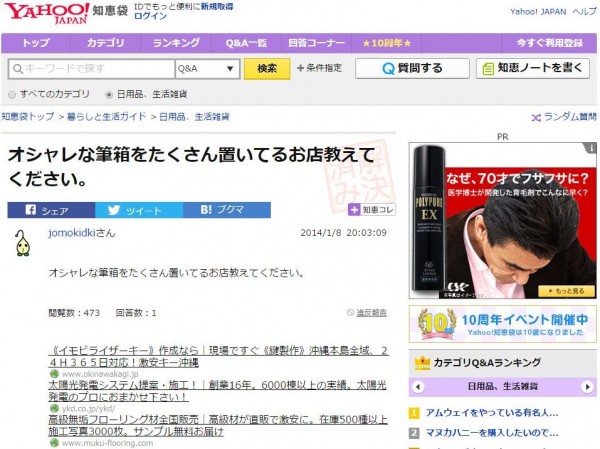Expand the 条件指定 search options

319,69
